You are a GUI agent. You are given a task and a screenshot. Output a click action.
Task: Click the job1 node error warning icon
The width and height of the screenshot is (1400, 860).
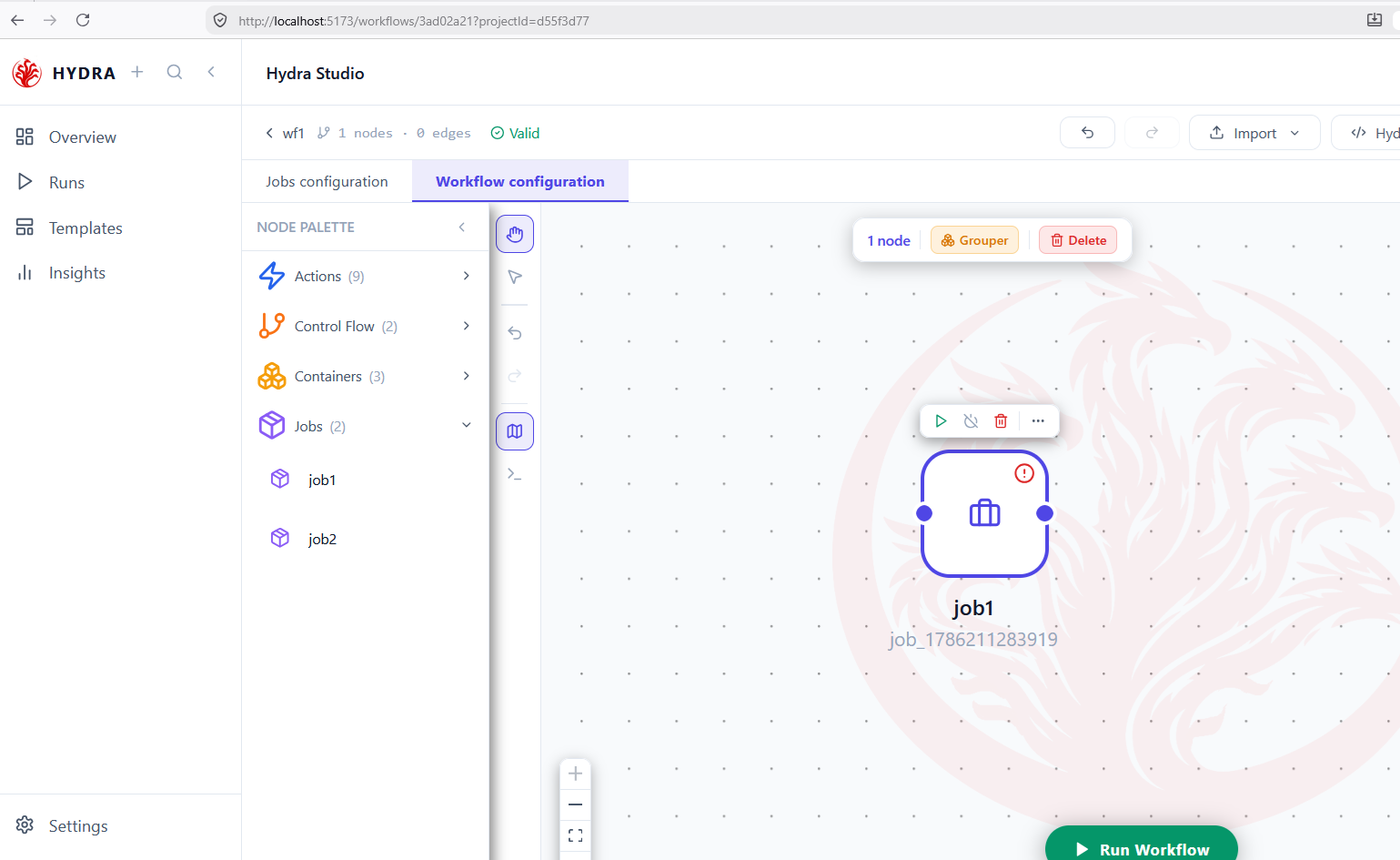pyautogui.click(x=1024, y=473)
